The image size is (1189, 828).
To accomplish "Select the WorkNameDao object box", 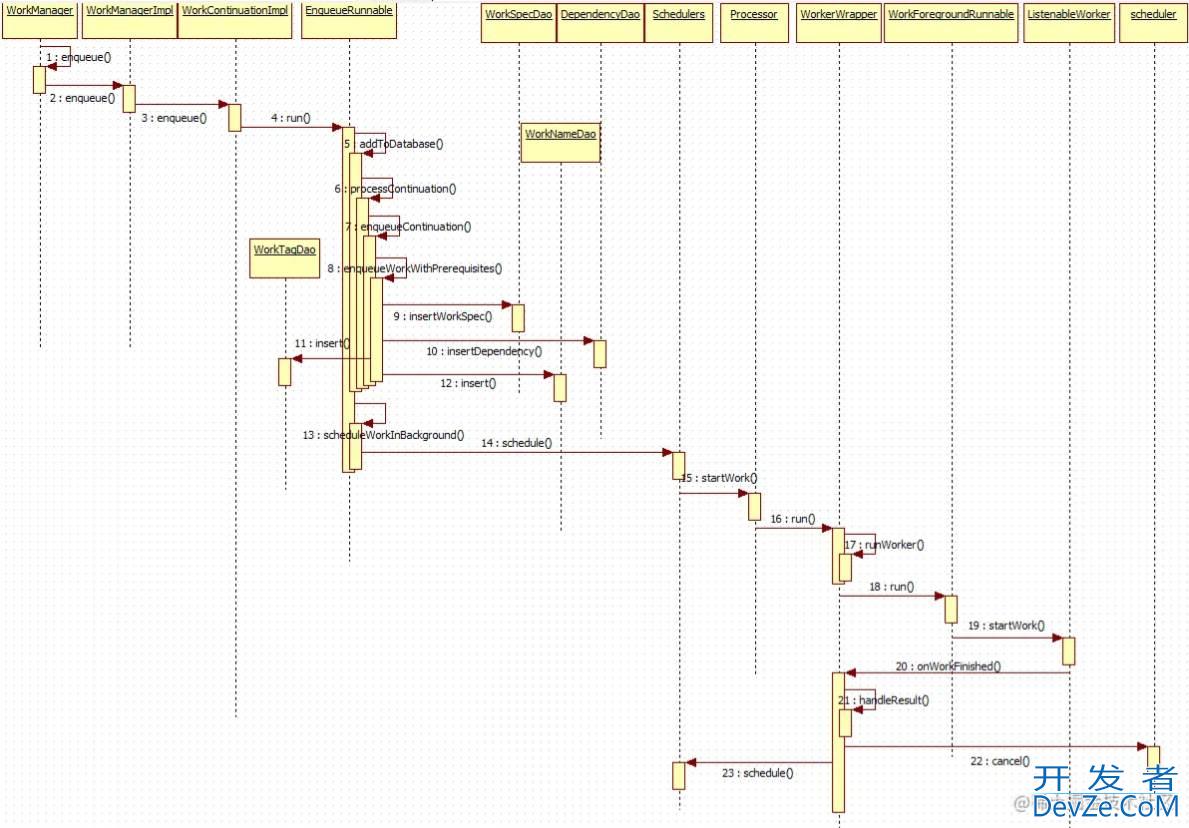I will [560, 143].
